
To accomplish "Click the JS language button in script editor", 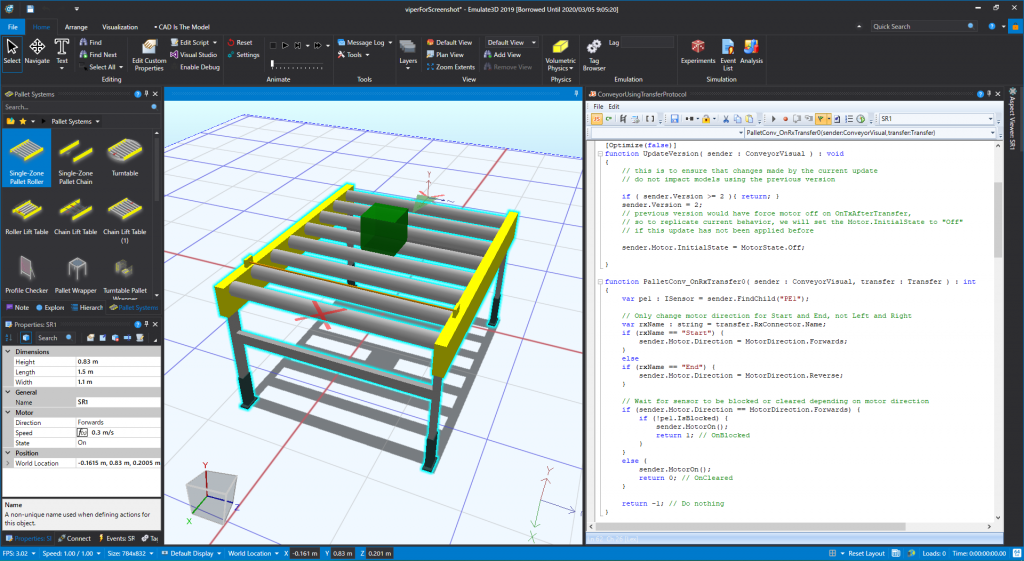I will (x=596, y=119).
